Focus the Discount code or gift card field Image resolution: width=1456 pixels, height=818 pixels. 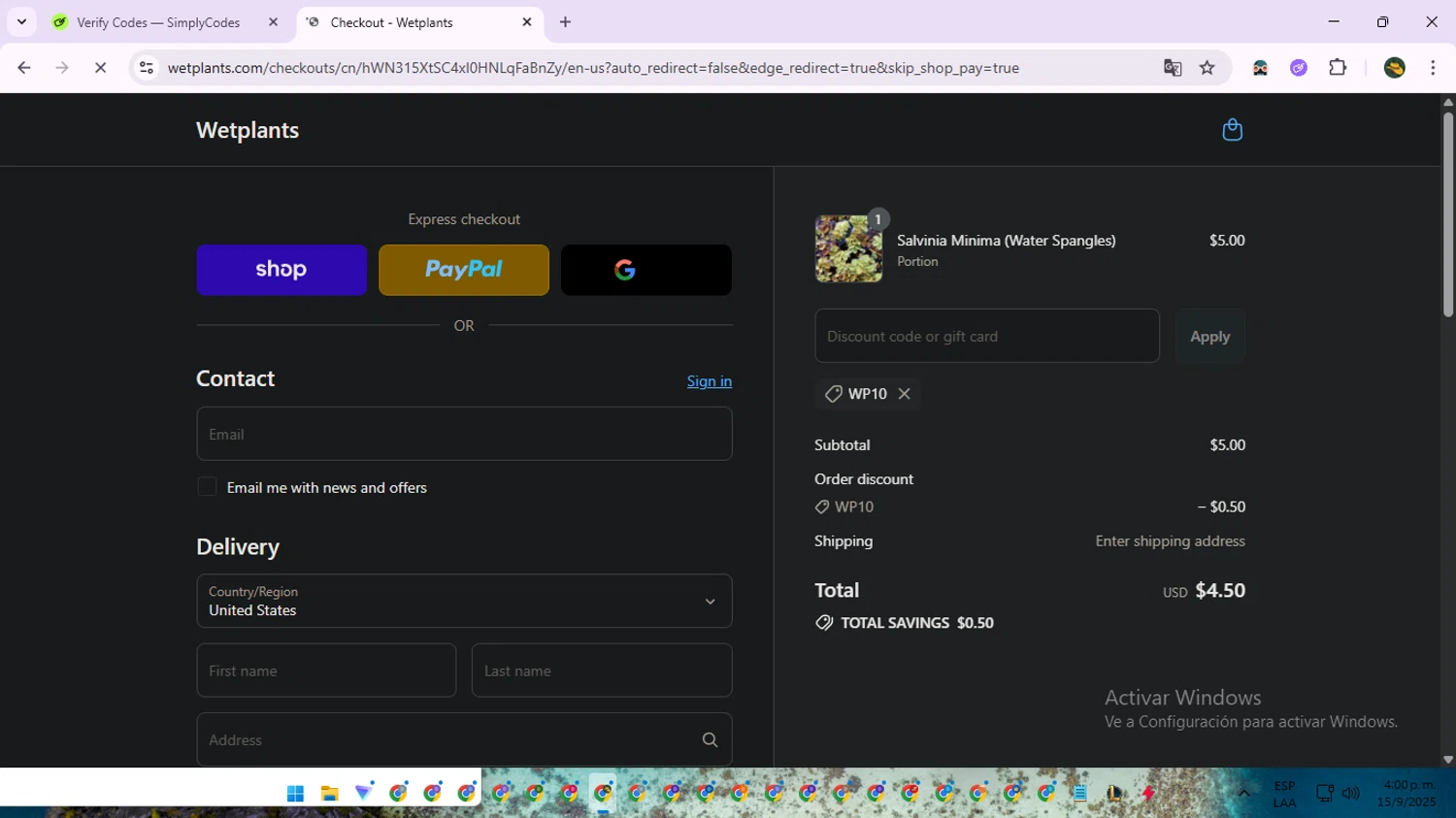pos(987,337)
